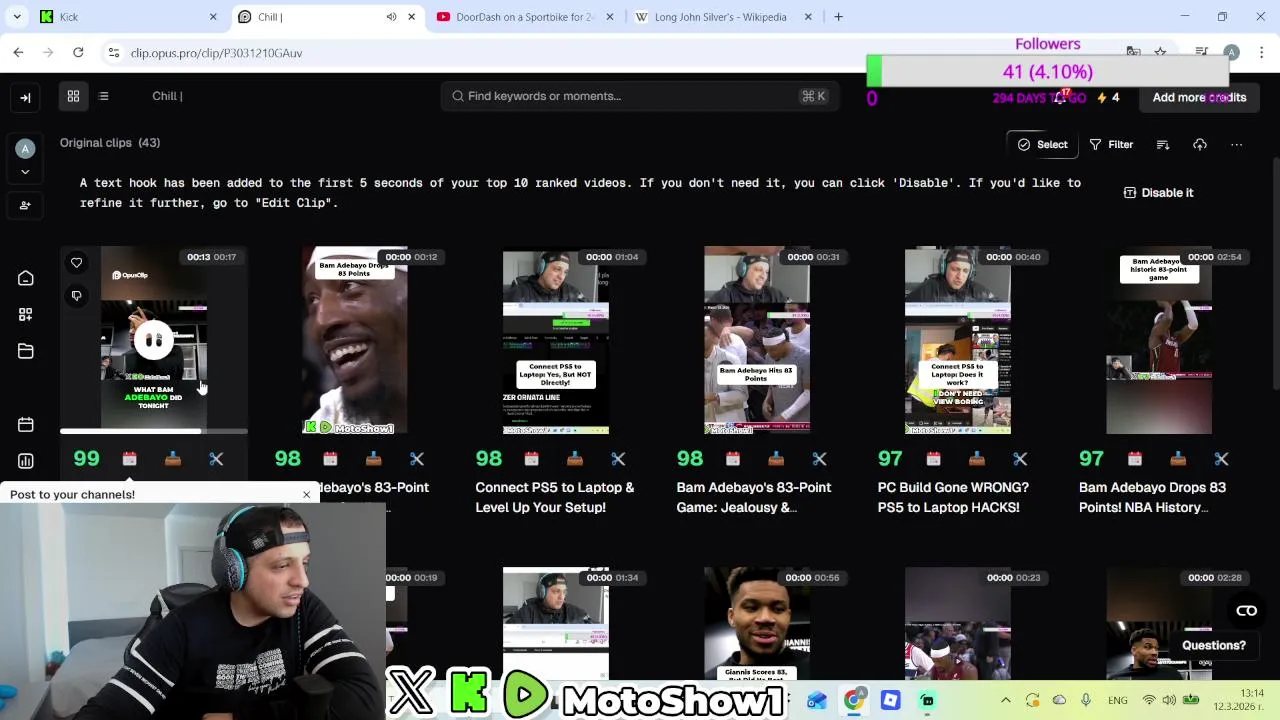This screenshot has height=720, width=1280.
Task: Disable the text hook with Disable it
Action: click(x=1159, y=193)
